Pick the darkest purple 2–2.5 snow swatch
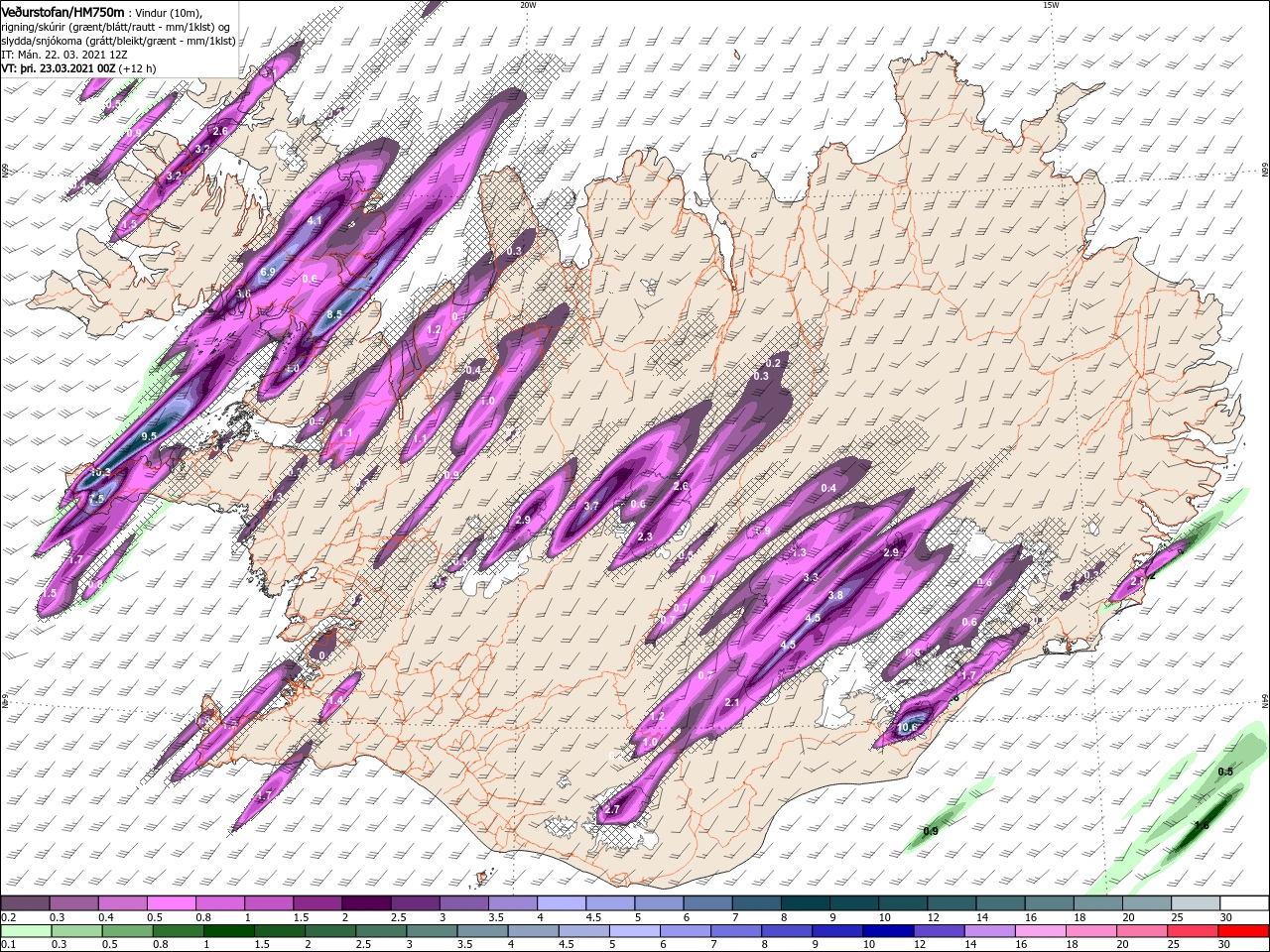 pos(365,903)
